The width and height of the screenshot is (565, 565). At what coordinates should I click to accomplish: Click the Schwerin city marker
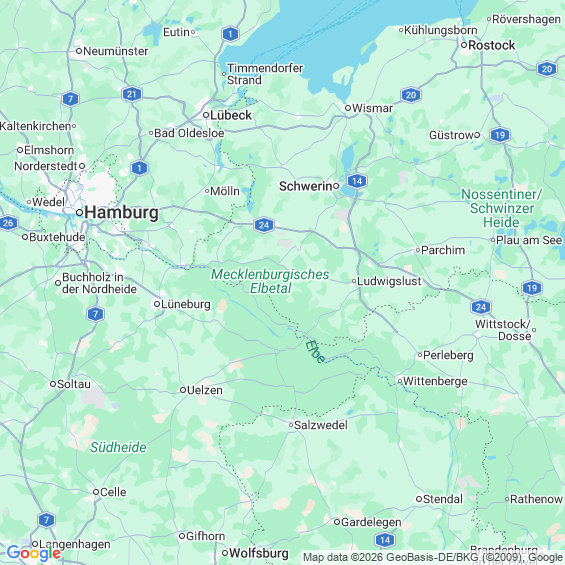click(x=336, y=186)
